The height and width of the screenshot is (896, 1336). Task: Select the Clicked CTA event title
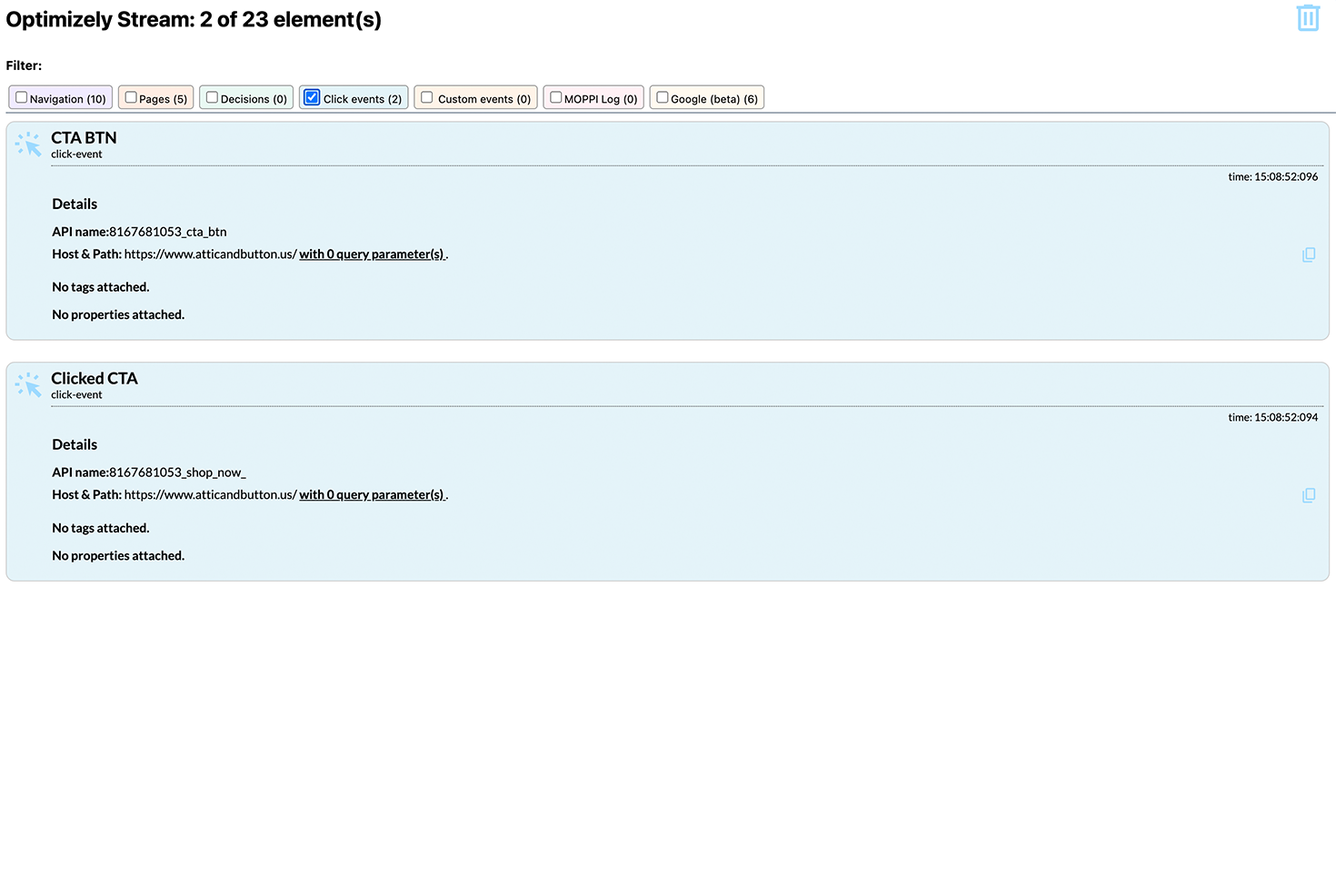[95, 379]
